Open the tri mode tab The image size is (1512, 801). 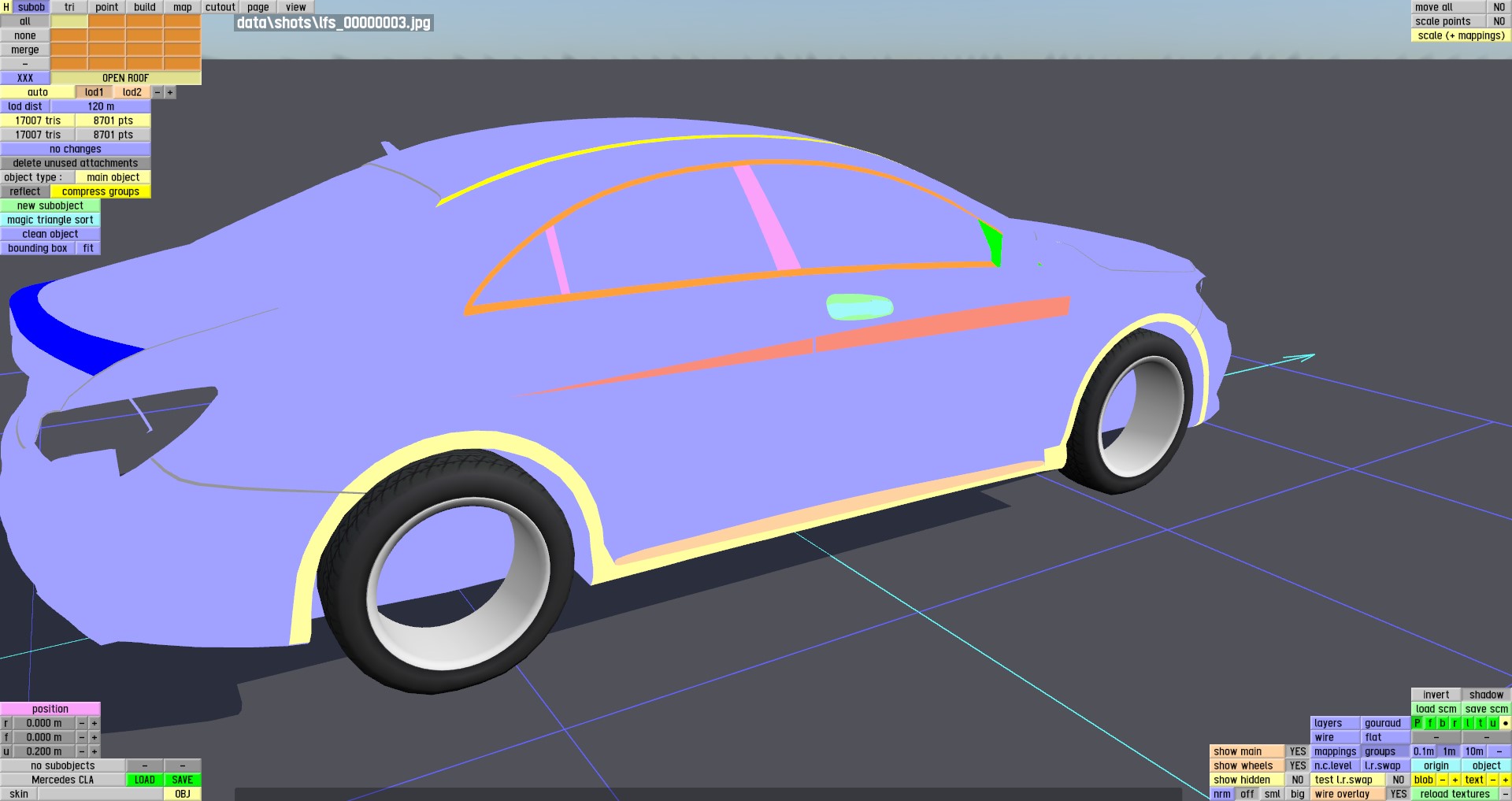(69, 7)
